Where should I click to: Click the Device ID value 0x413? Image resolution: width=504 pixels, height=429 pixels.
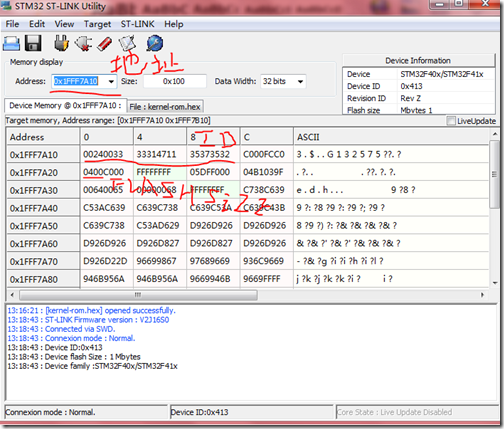coord(411,86)
